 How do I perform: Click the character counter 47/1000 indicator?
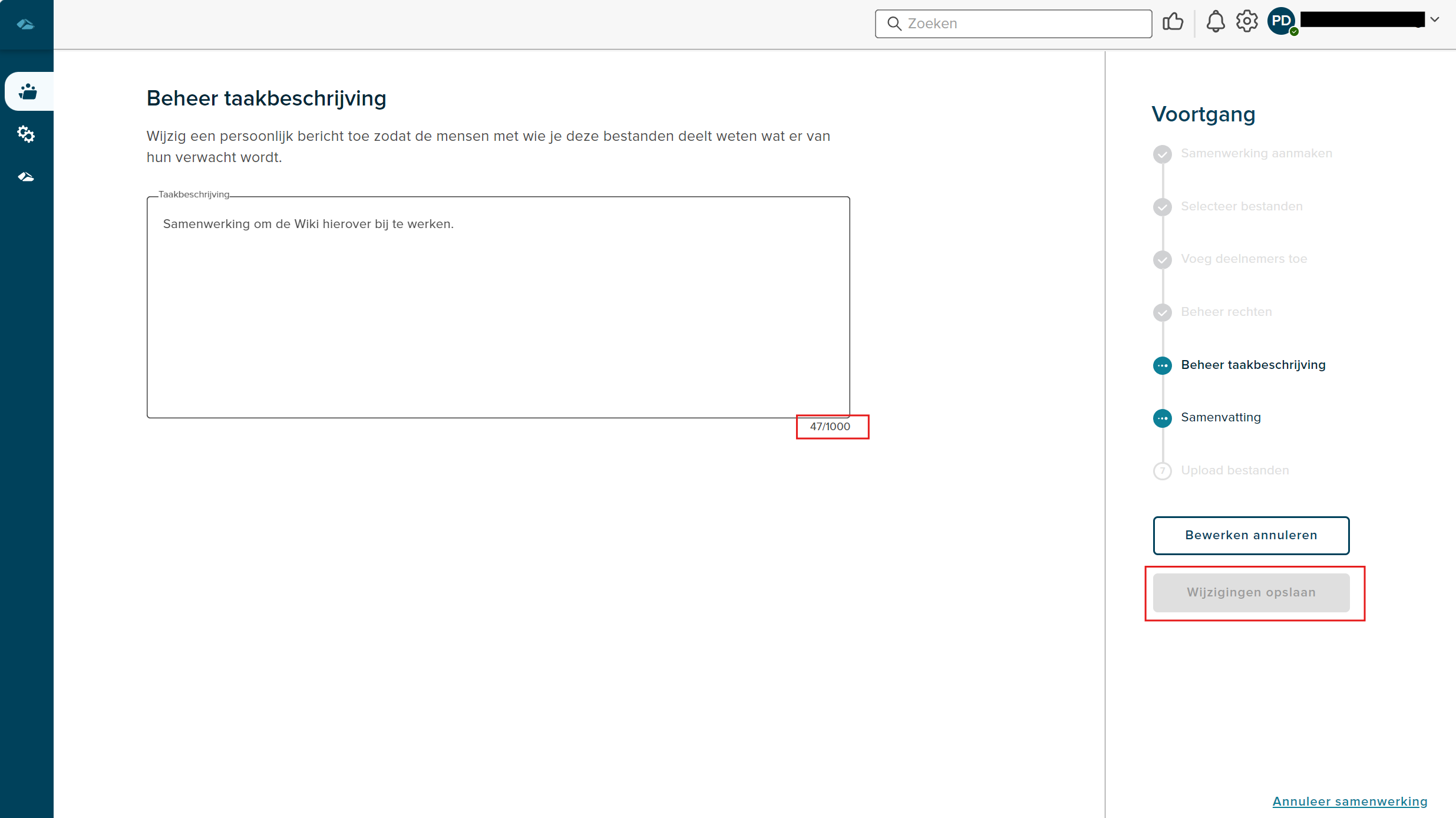(x=829, y=426)
